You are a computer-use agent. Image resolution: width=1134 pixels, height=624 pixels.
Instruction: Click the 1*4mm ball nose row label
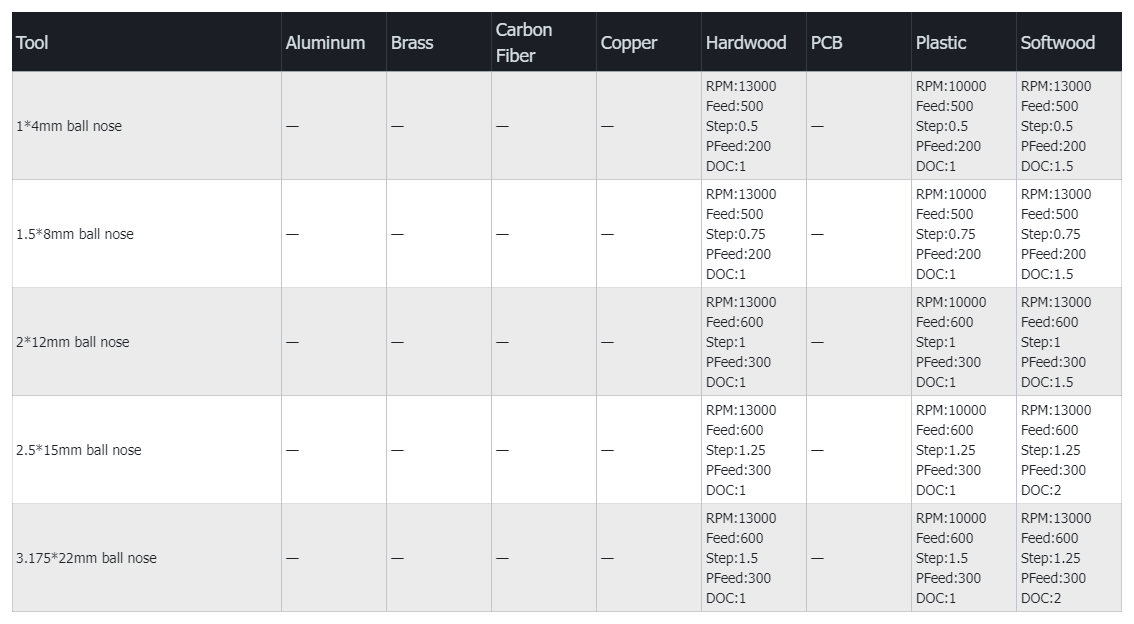(x=69, y=126)
